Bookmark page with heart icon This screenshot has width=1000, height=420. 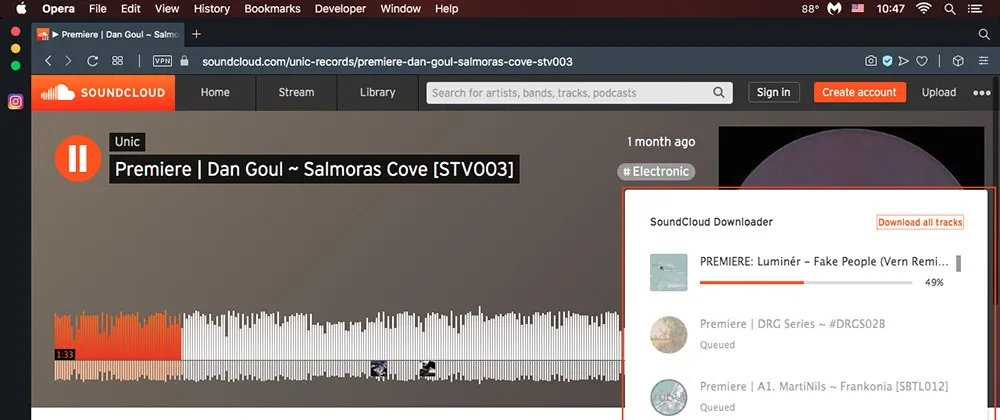[x=922, y=61]
